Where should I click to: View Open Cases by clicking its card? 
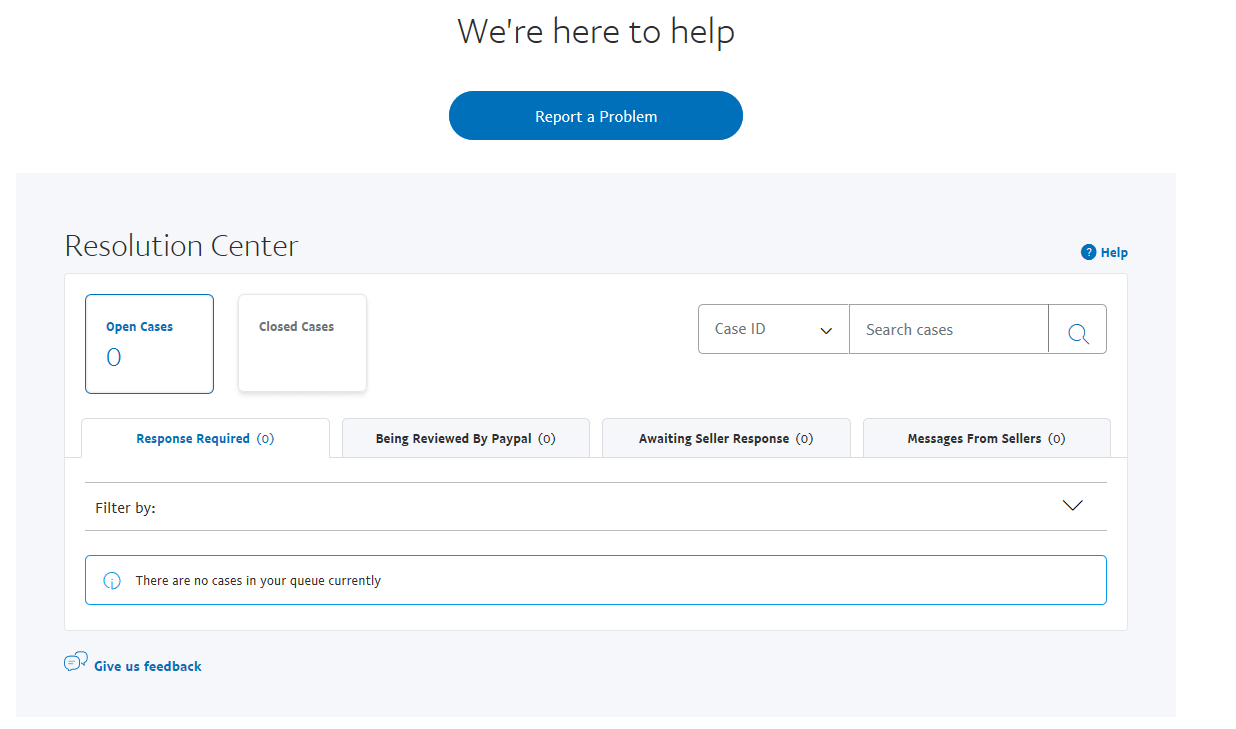(149, 343)
